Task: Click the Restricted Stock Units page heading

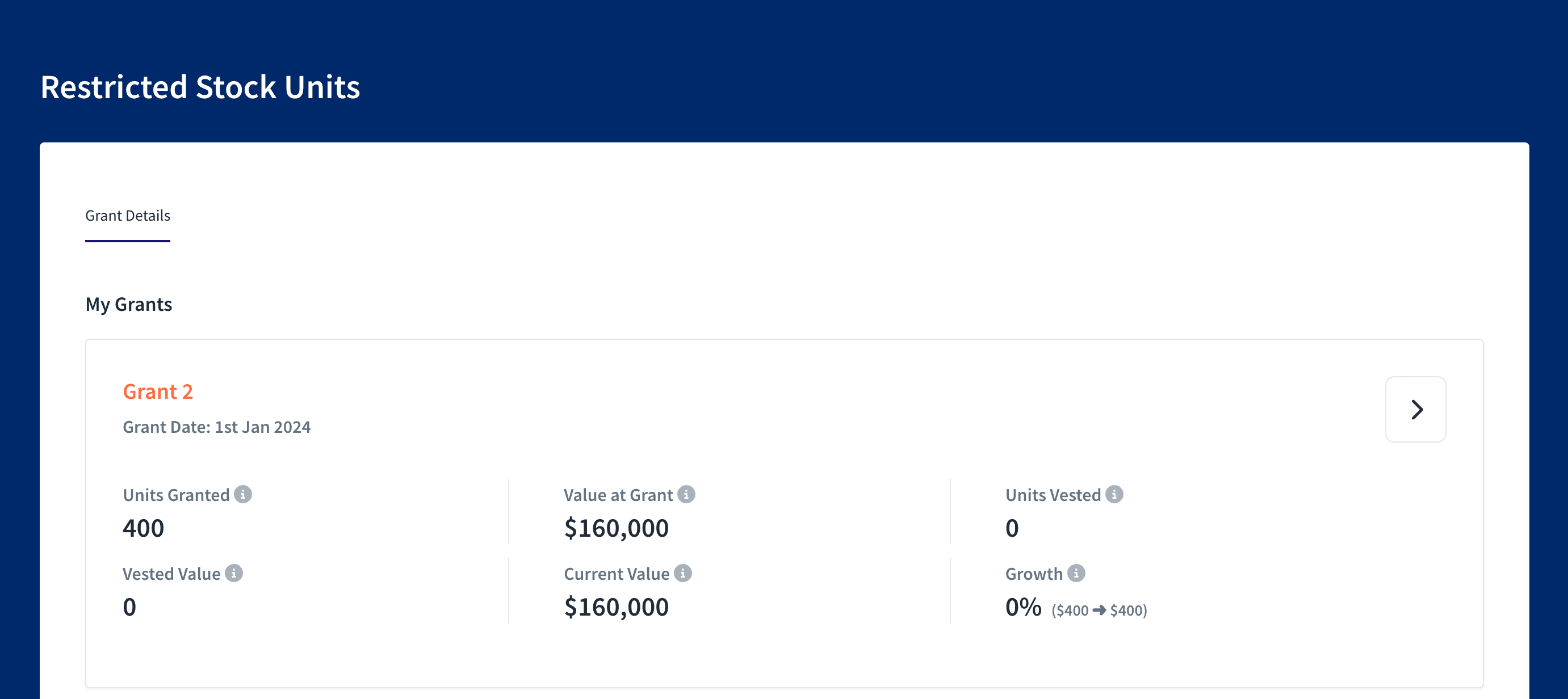Action: [x=200, y=87]
